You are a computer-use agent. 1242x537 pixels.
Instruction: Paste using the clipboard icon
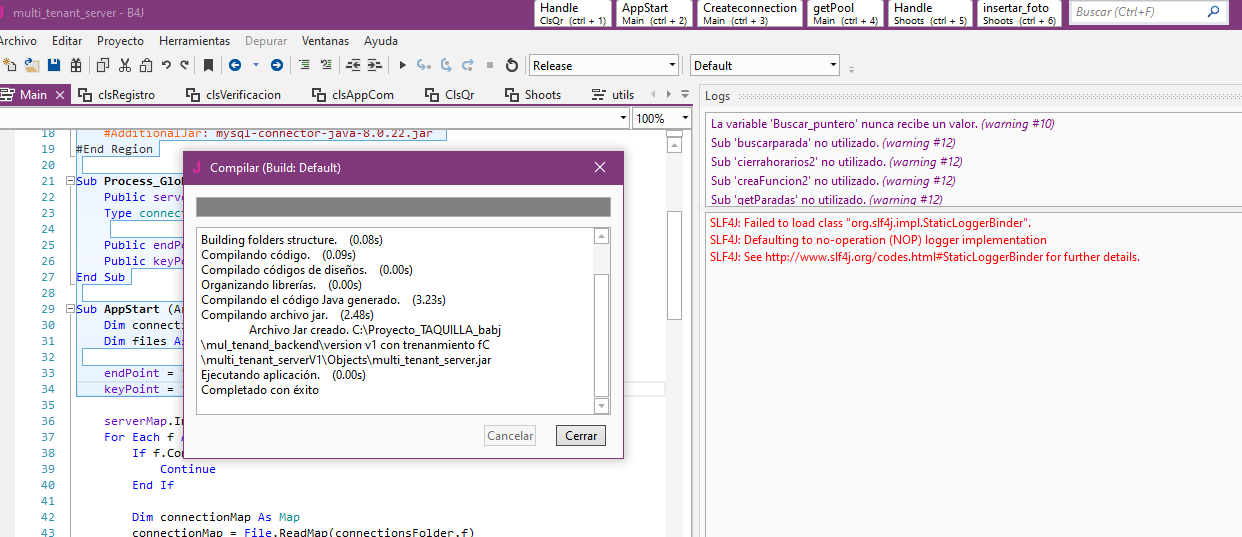click(146, 65)
